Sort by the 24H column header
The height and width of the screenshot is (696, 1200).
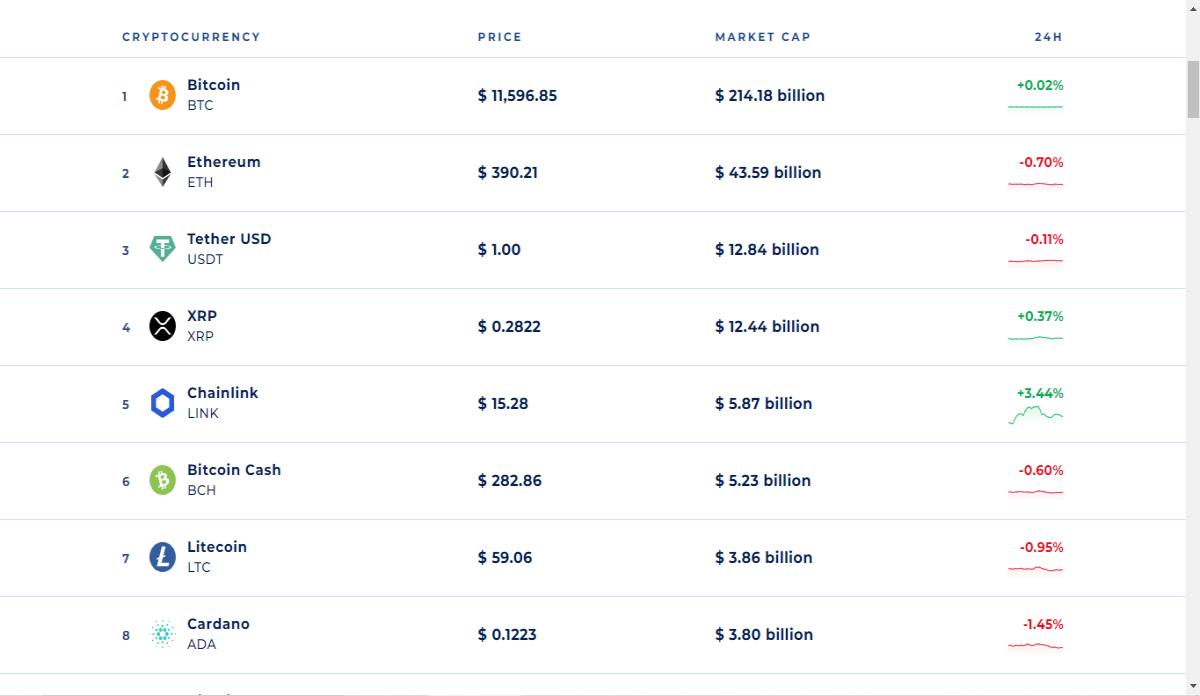coord(1048,37)
